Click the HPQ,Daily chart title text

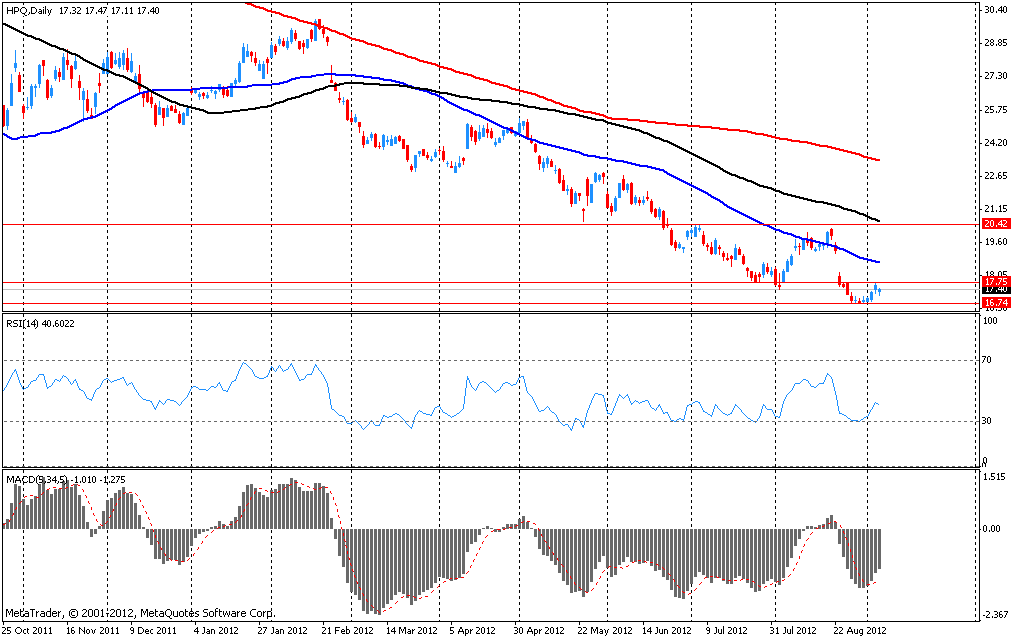26,9
